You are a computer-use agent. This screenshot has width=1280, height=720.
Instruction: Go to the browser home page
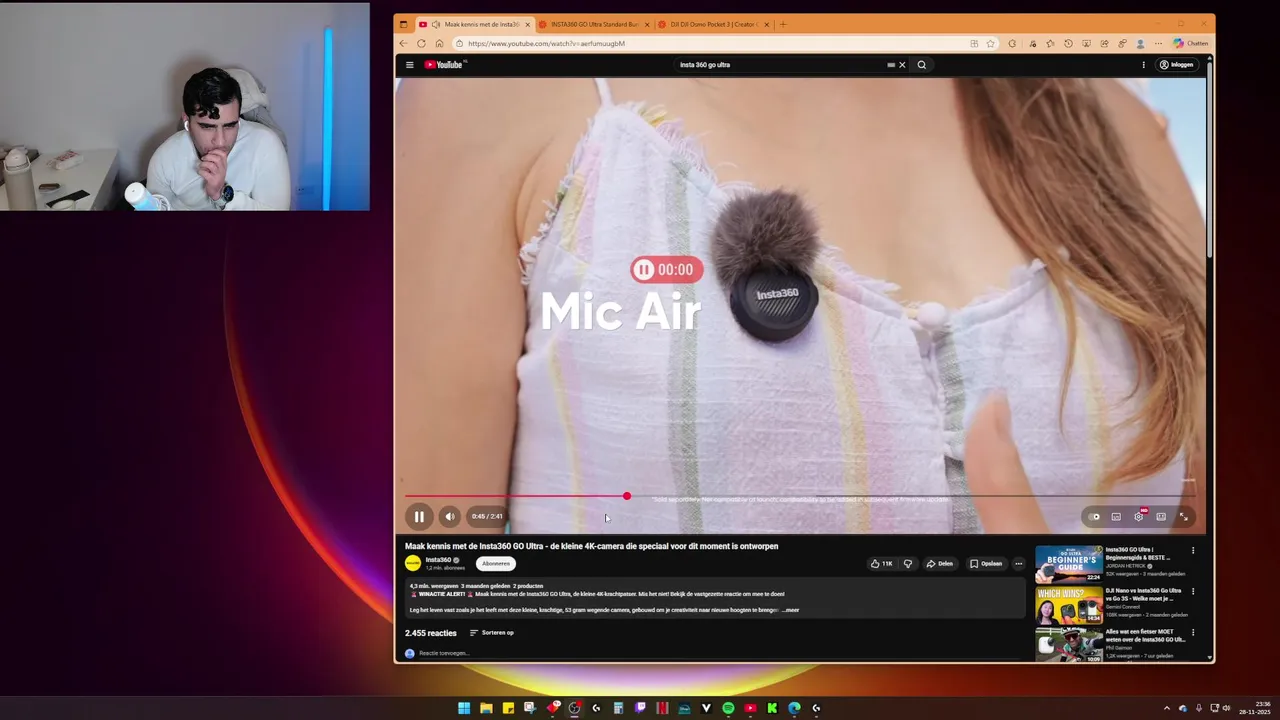(439, 44)
